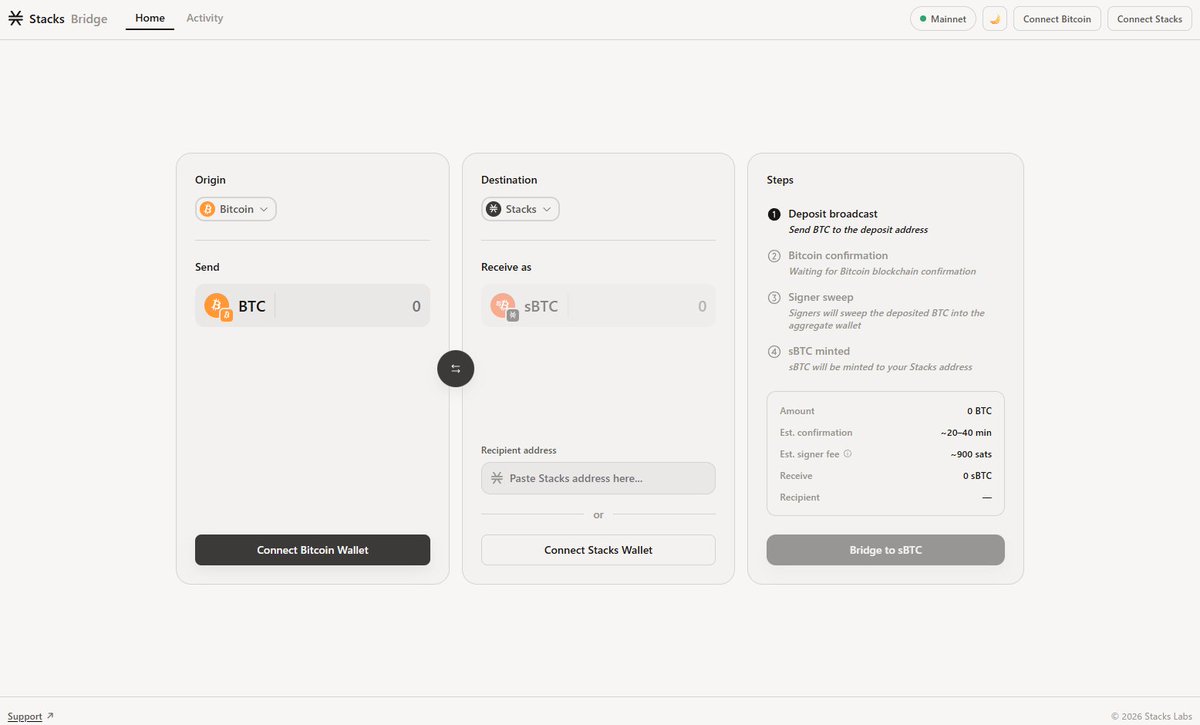Click the Stacks logo icon in header
This screenshot has width=1200, height=725.
(x=15, y=19)
